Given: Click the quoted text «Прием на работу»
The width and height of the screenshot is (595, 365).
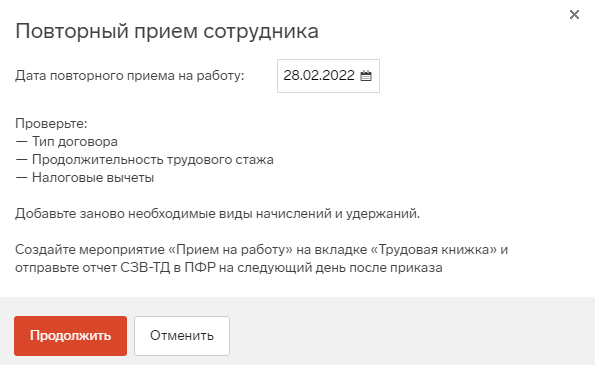Looking at the screenshot, I should tap(230, 250).
